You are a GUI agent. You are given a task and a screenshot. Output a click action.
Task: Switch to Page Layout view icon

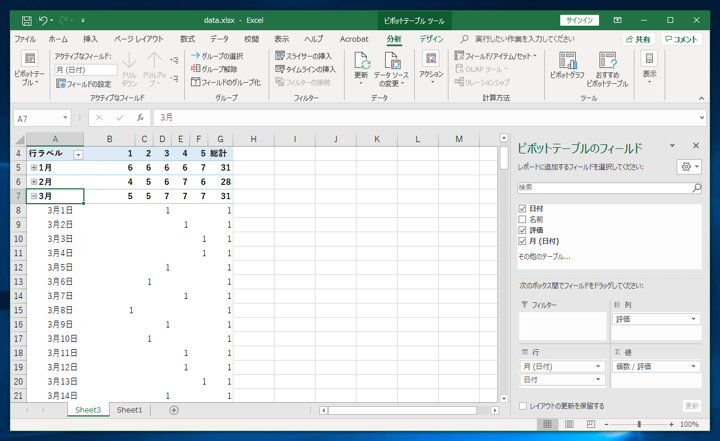pos(569,424)
